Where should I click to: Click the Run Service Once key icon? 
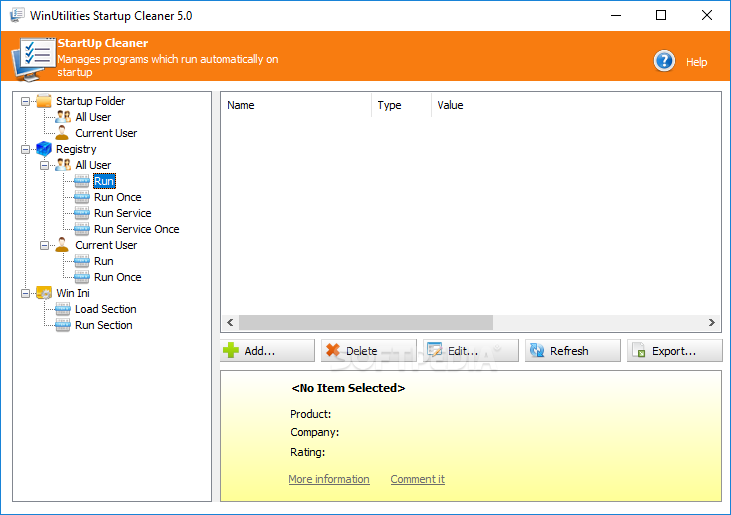click(82, 229)
